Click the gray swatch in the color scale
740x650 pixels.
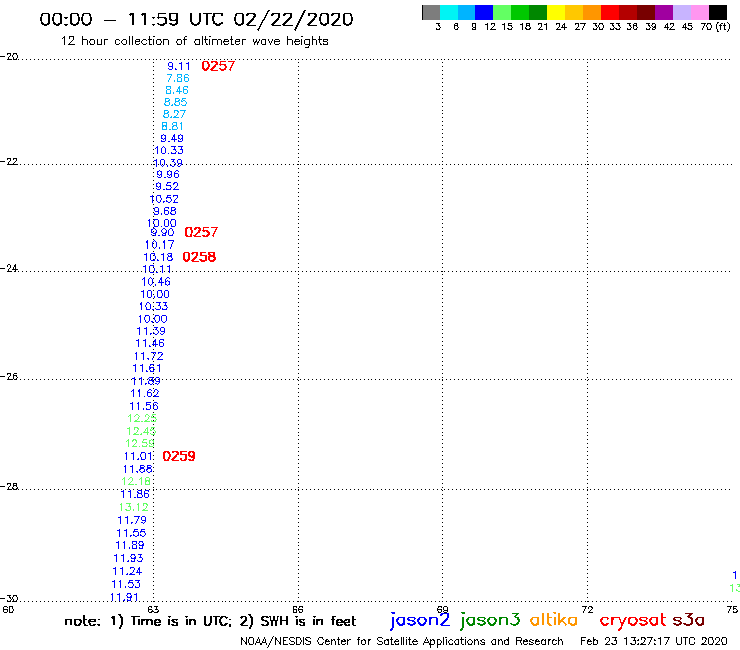(431, 12)
